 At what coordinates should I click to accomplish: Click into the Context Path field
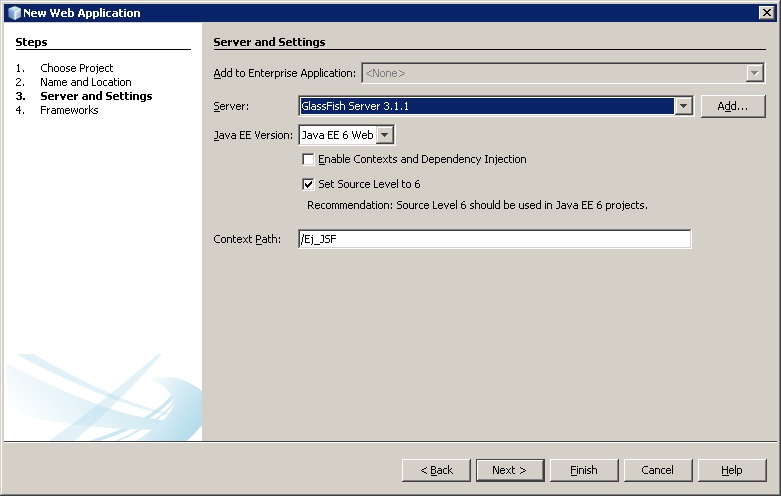point(495,239)
